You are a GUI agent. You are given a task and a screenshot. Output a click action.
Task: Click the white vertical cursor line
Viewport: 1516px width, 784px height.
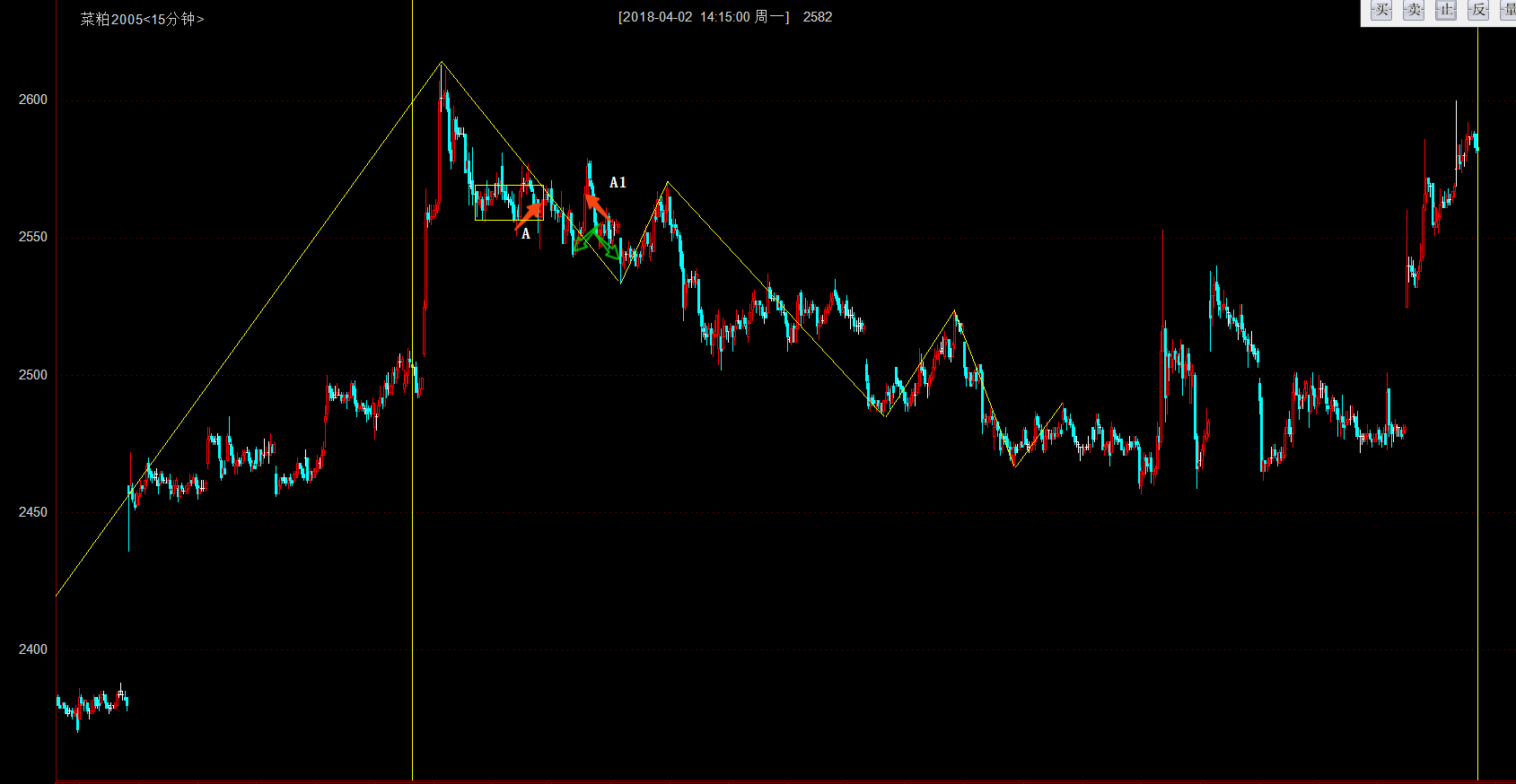(x=412, y=538)
